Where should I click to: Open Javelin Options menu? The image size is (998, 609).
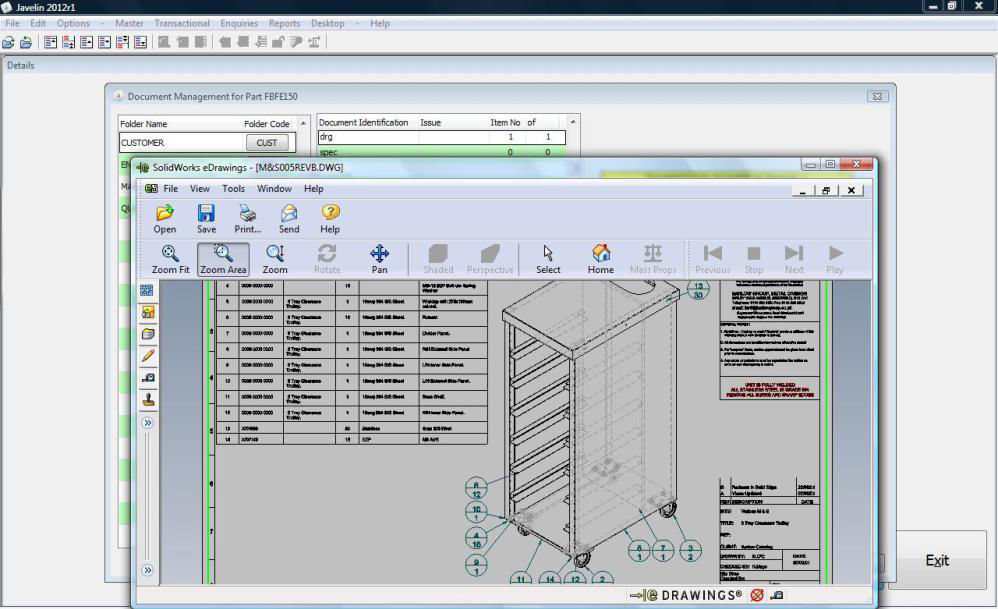[73, 23]
